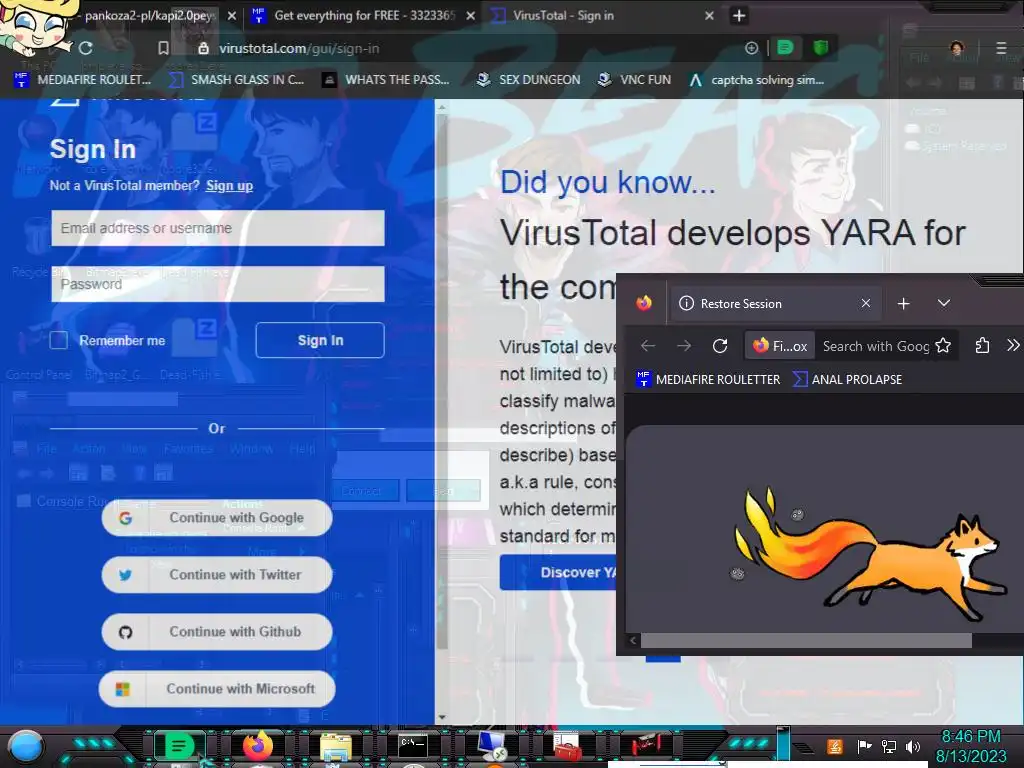Open the green shield extension icon
The height and width of the screenshot is (768, 1024).
(820, 48)
